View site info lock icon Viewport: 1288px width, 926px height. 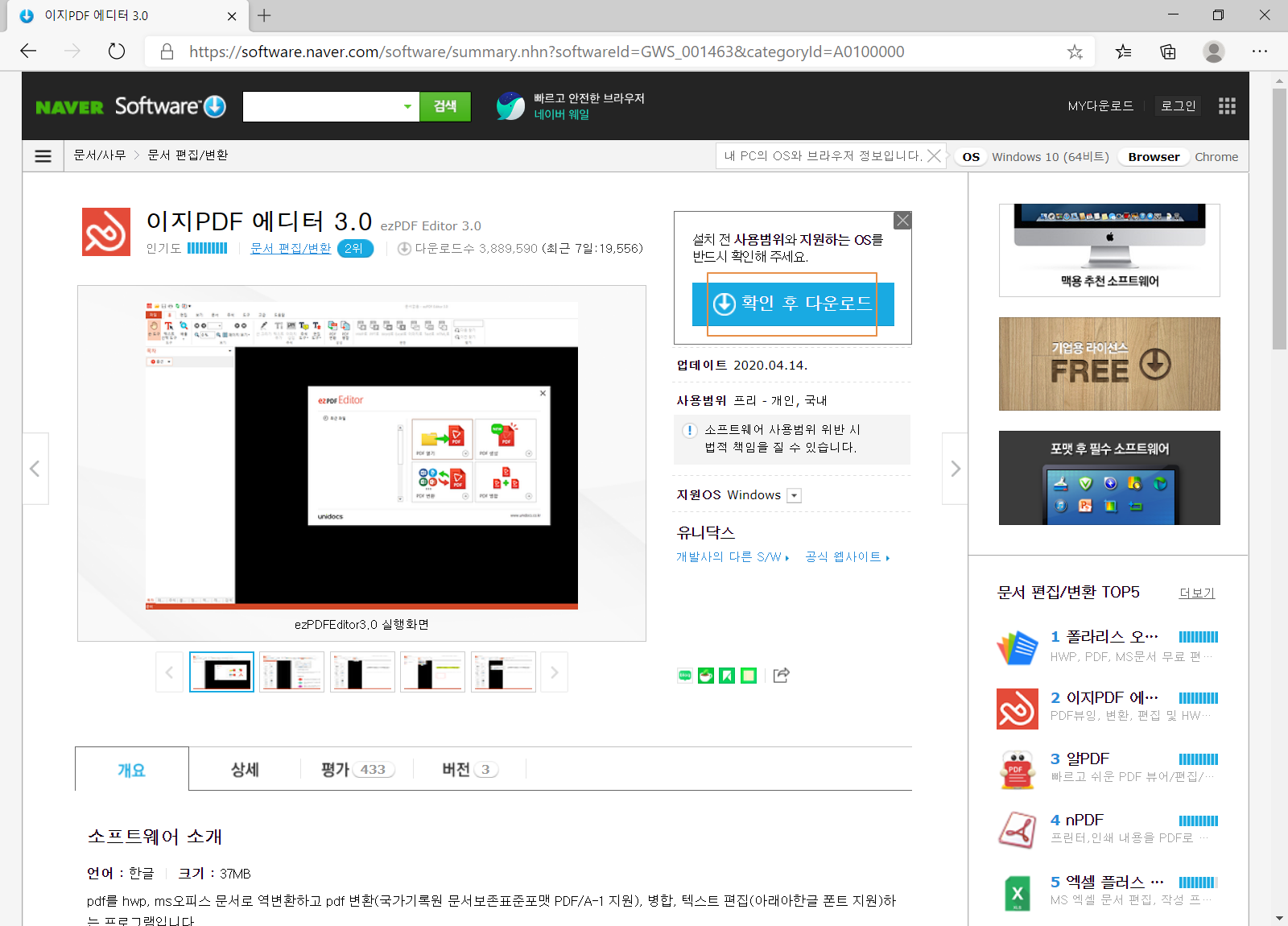pos(167,52)
